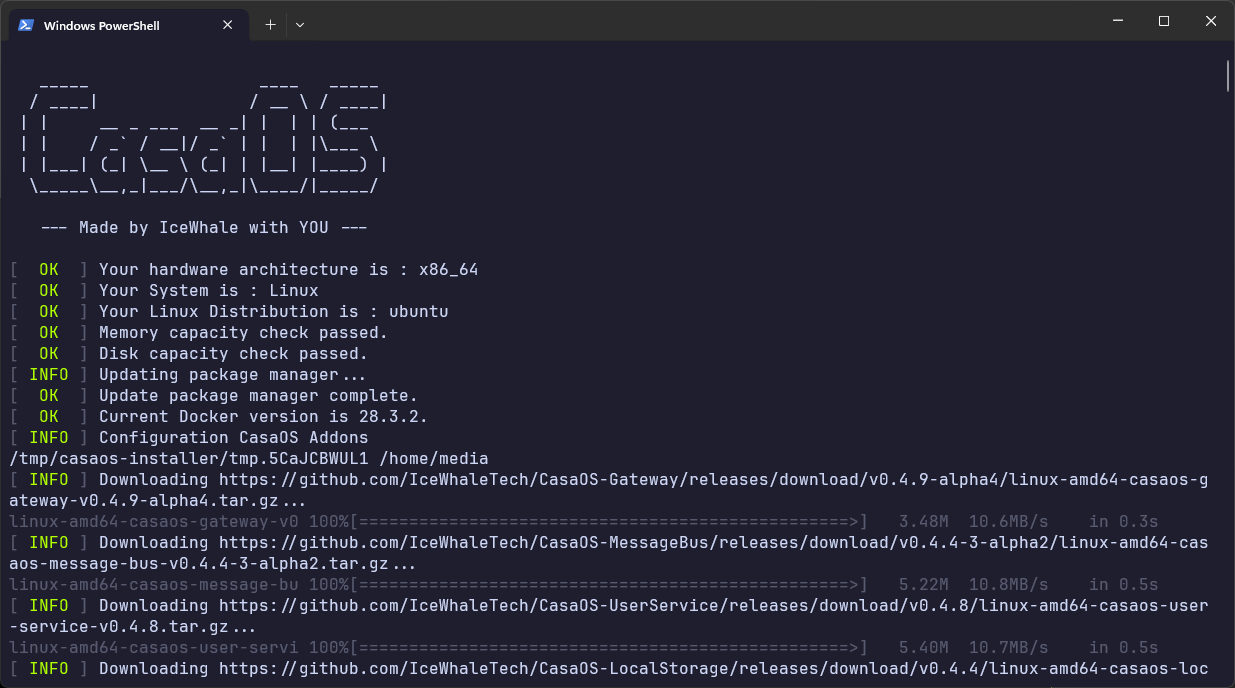Viewport: 1235px width, 688px height.
Task: Click the CasaOS-LocalStorage download URL
Action: point(713,669)
